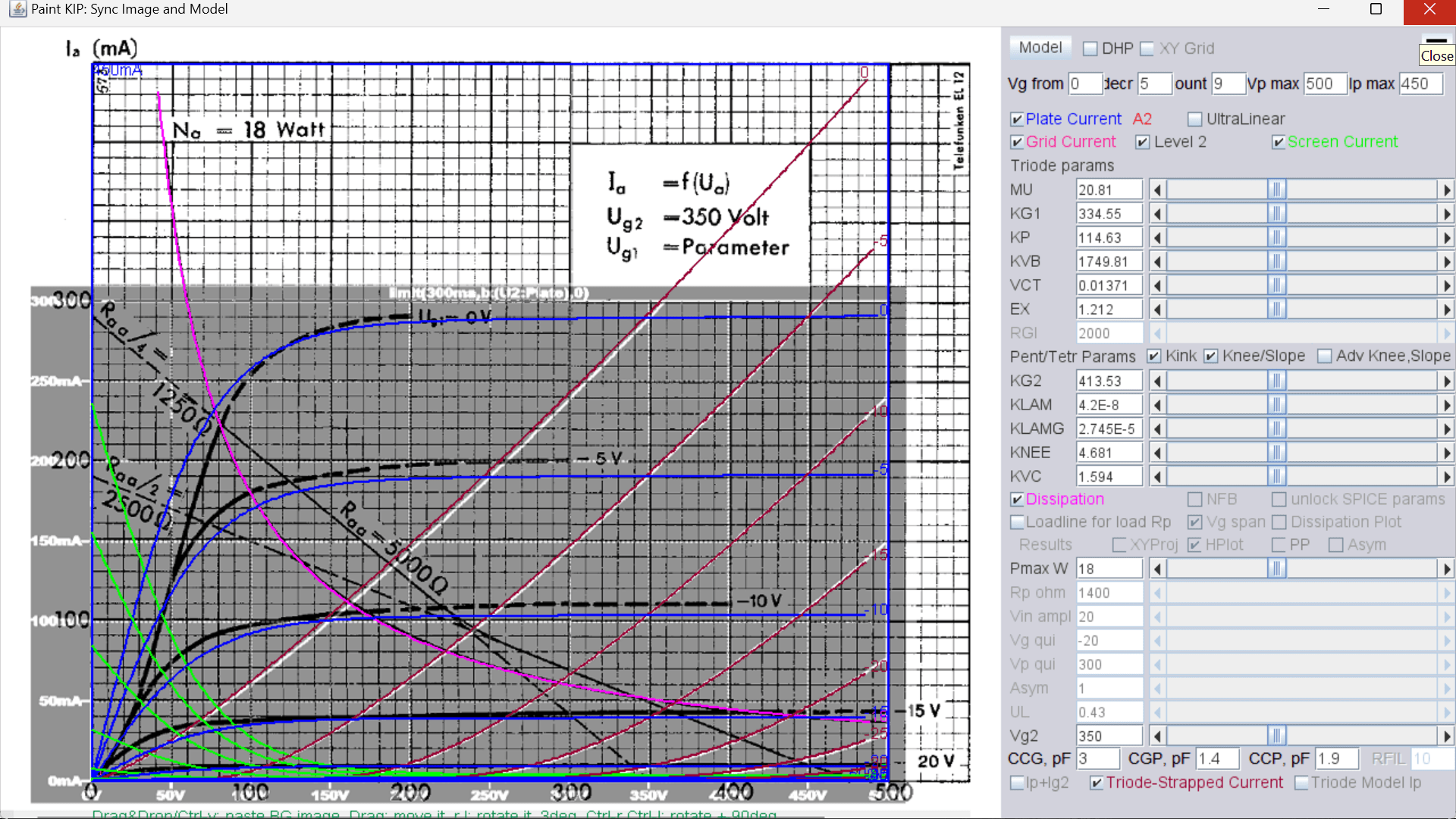Click the Vg2 value field
The width and height of the screenshot is (1456, 819).
[x=1109, y=736]
